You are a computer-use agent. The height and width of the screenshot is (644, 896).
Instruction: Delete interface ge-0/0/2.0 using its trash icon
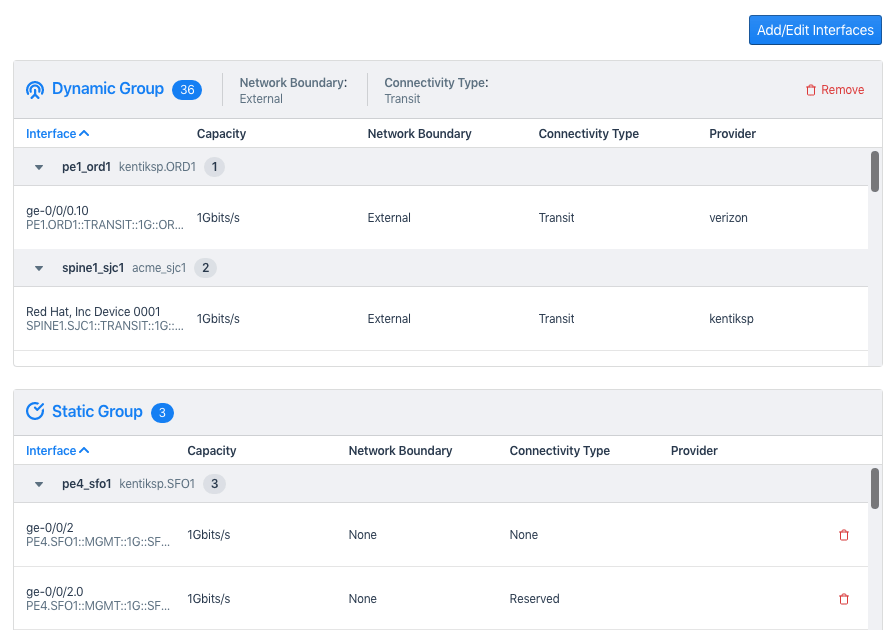pos(843,598)
